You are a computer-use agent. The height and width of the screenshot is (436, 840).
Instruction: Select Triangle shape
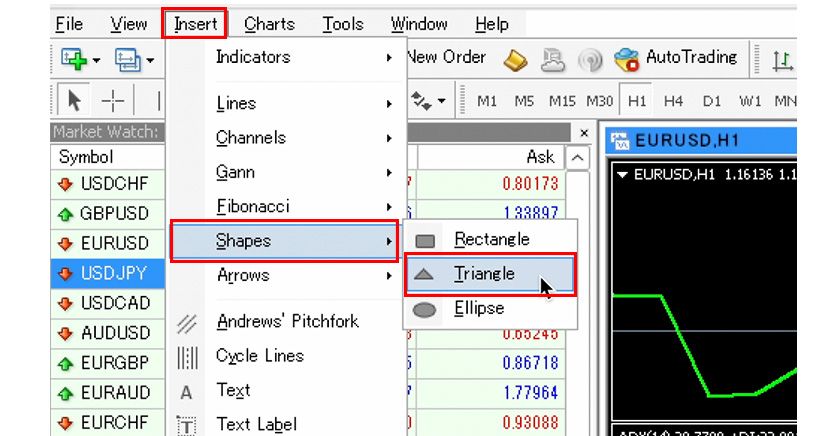490,274
